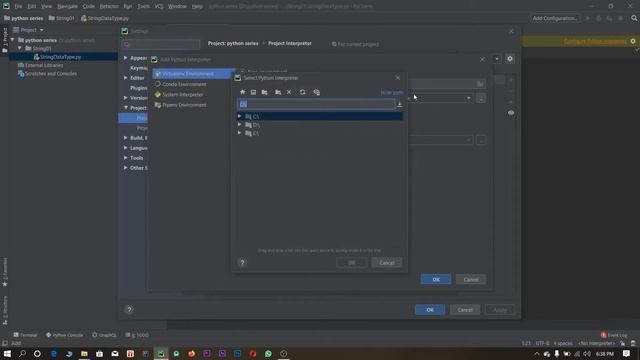
Task: Click the Firefox icon on the taskbar
Action: tap(191, 353)
